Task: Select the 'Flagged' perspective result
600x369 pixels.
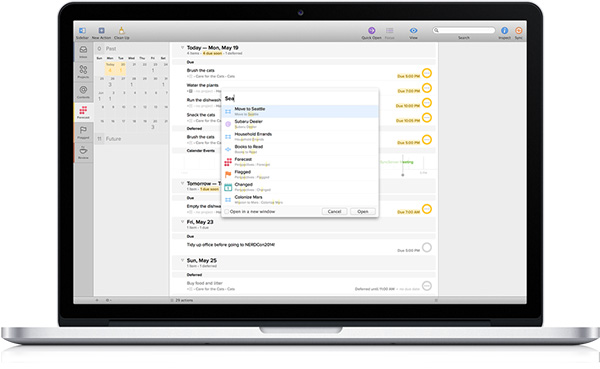Action: [x=300, y=174]
